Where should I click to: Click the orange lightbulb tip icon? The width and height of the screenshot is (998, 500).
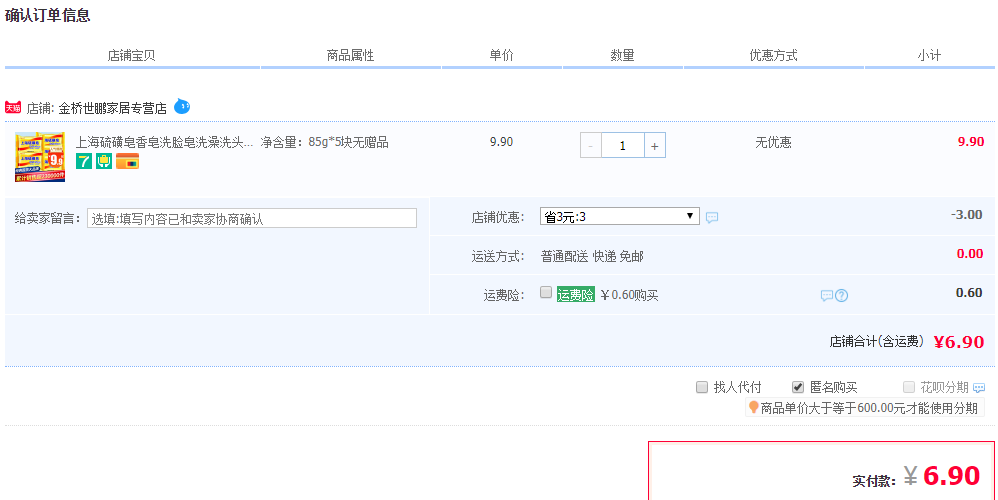[754, 407]
